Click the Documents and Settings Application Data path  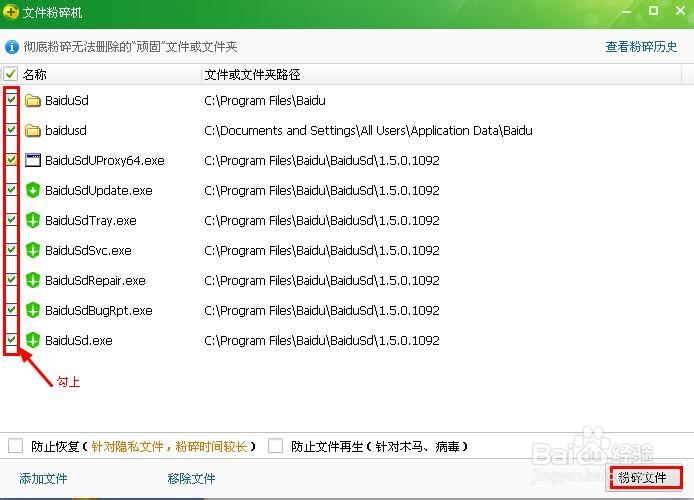point(368,131)
